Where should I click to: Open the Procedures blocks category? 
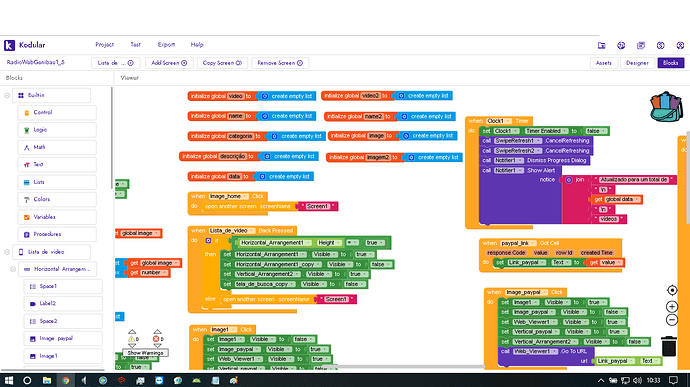[57, 234]
